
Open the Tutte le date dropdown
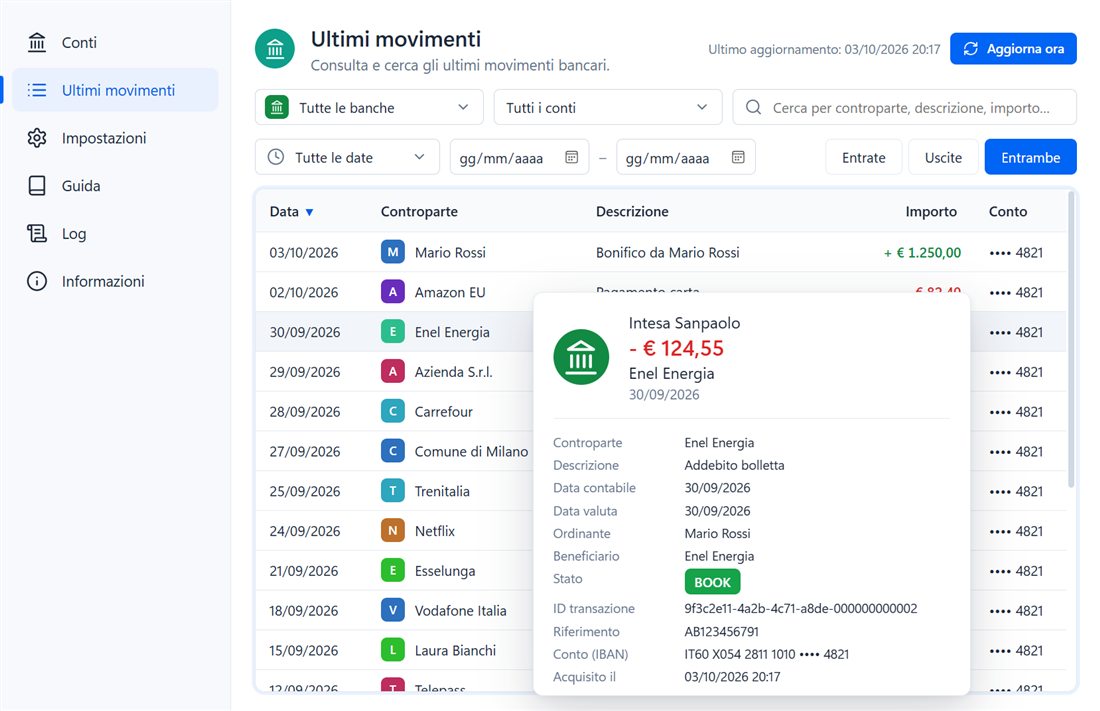[347, 157]
